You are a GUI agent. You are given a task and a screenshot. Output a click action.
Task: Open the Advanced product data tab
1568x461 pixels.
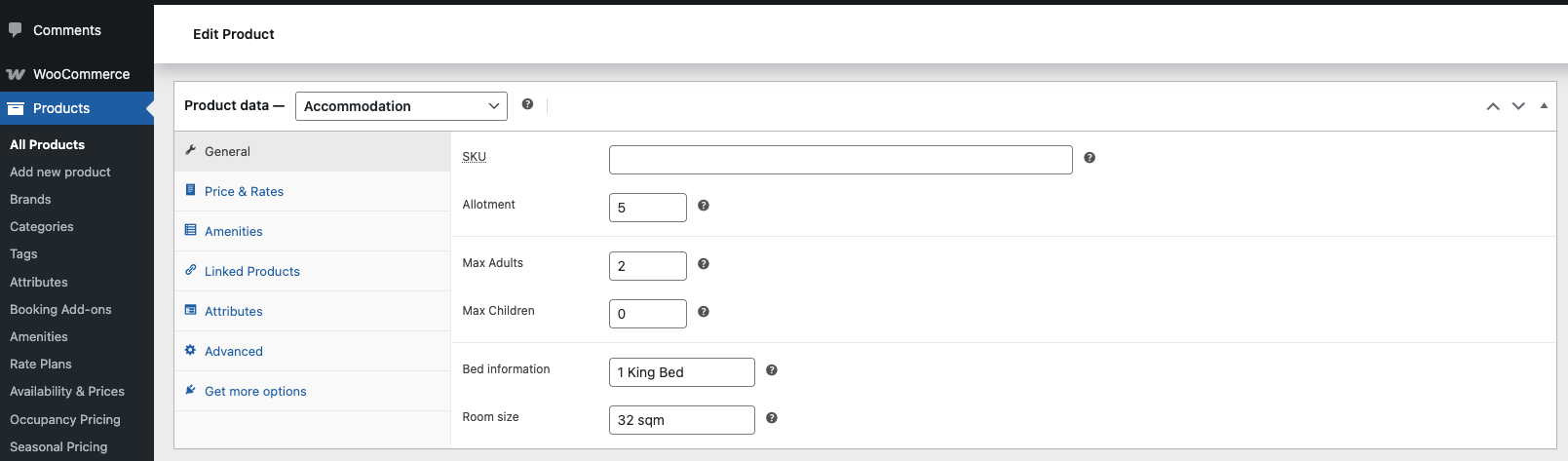tap(234, 352)
